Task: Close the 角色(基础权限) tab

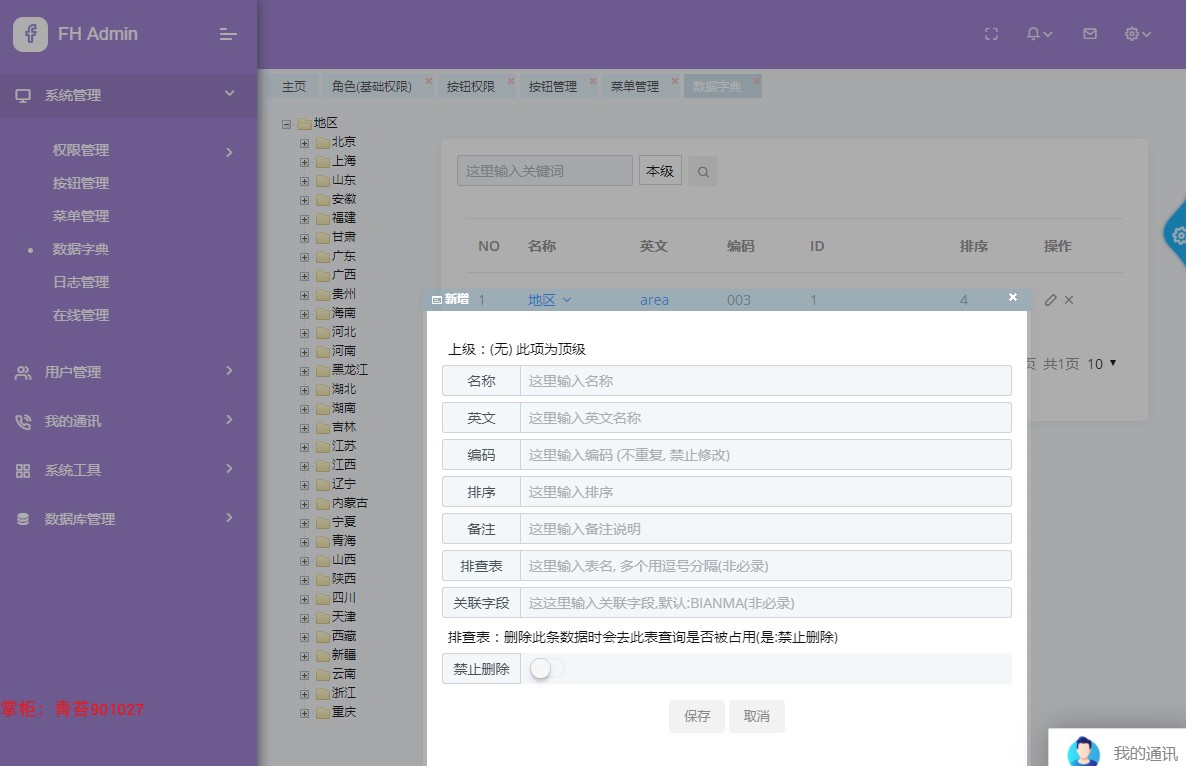Action: 429,80
